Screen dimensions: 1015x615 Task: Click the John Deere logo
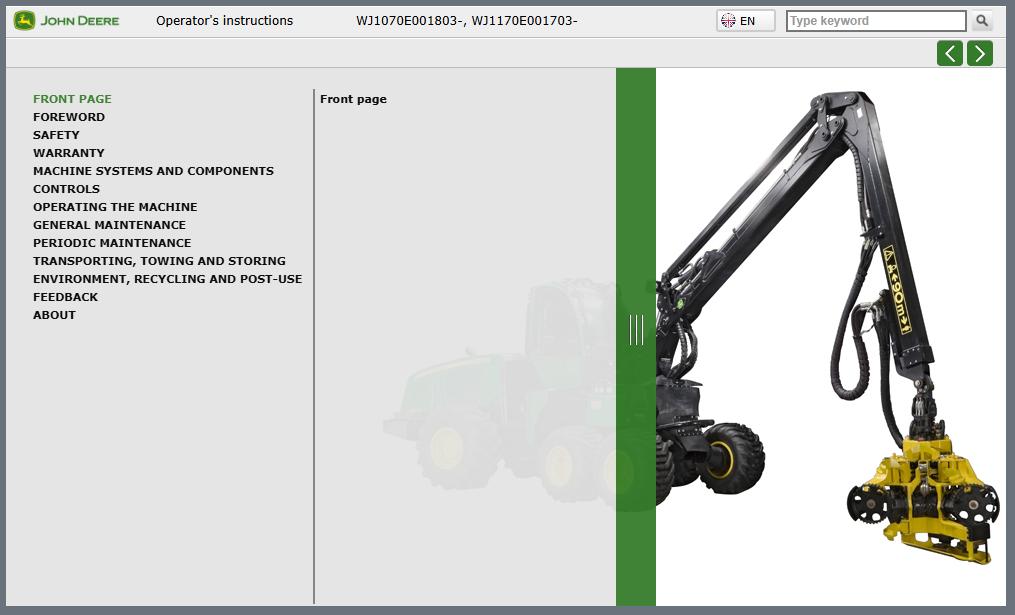[67, 21]
